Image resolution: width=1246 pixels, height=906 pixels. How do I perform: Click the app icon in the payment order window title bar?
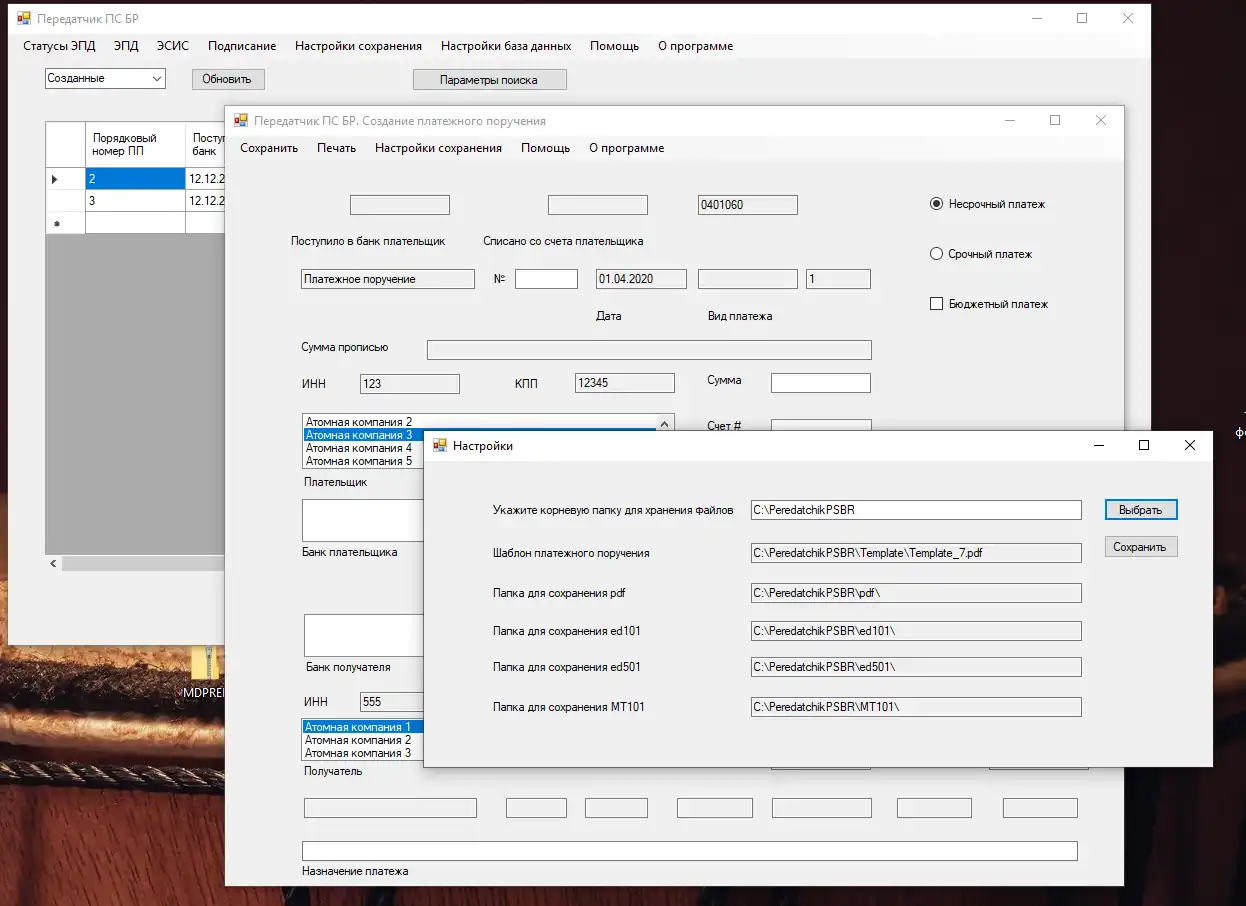pos(241,121)
